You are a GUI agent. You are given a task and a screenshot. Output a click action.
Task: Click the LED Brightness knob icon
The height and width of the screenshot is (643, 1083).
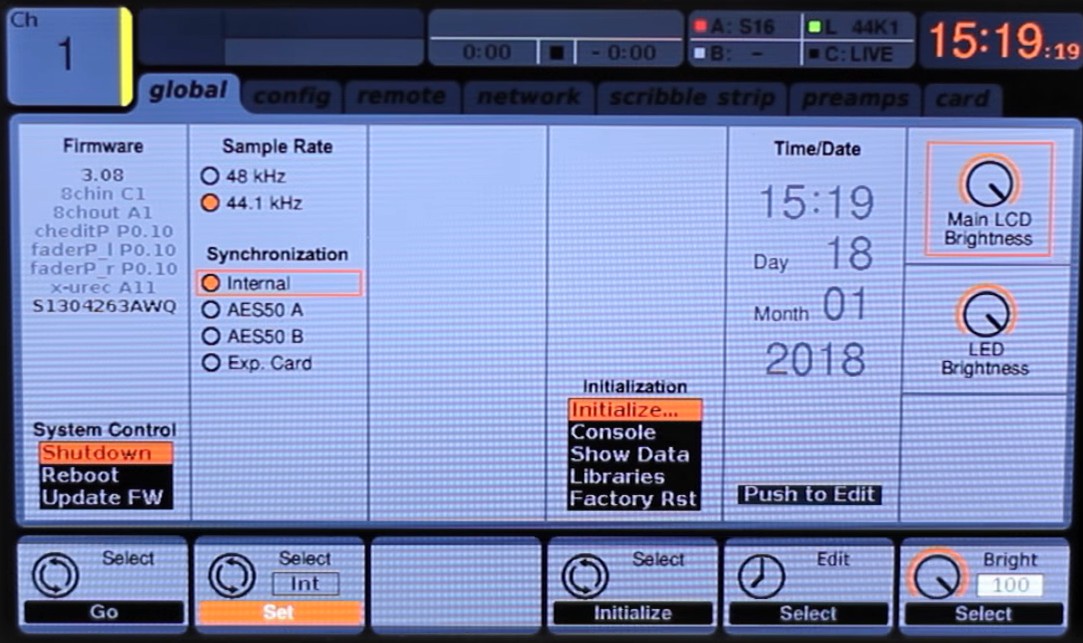click(985, 312)
